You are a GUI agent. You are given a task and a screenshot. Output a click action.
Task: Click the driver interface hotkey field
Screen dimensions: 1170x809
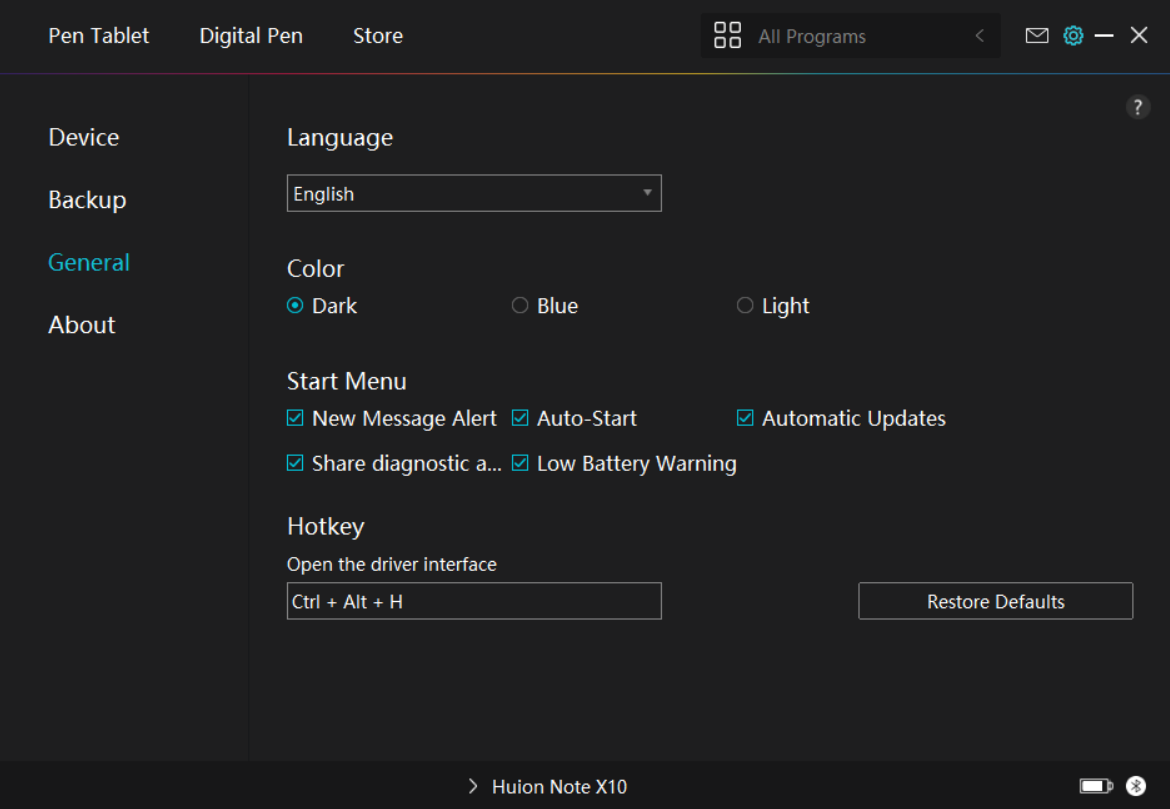pos(474,602)
